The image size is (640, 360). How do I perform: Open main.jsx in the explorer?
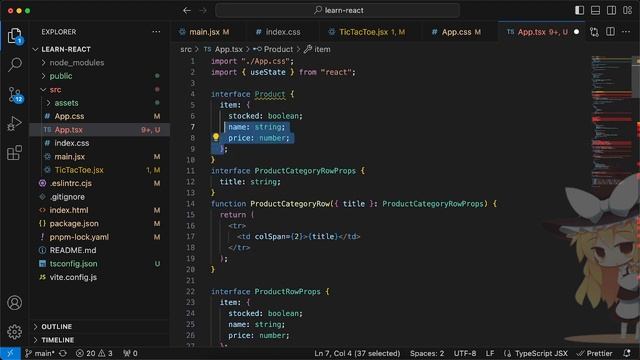point(100,157)
